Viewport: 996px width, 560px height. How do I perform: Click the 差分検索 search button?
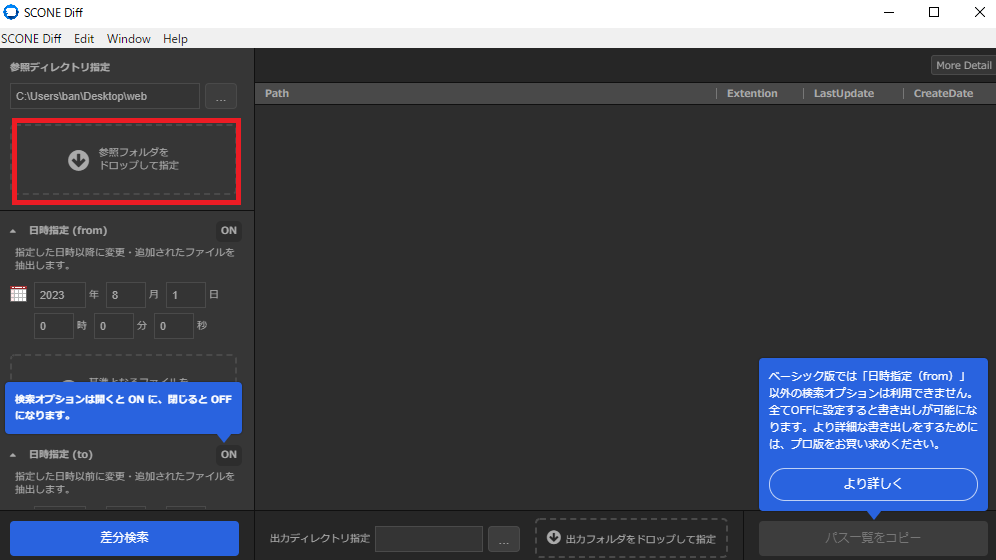tap(124, 538)
